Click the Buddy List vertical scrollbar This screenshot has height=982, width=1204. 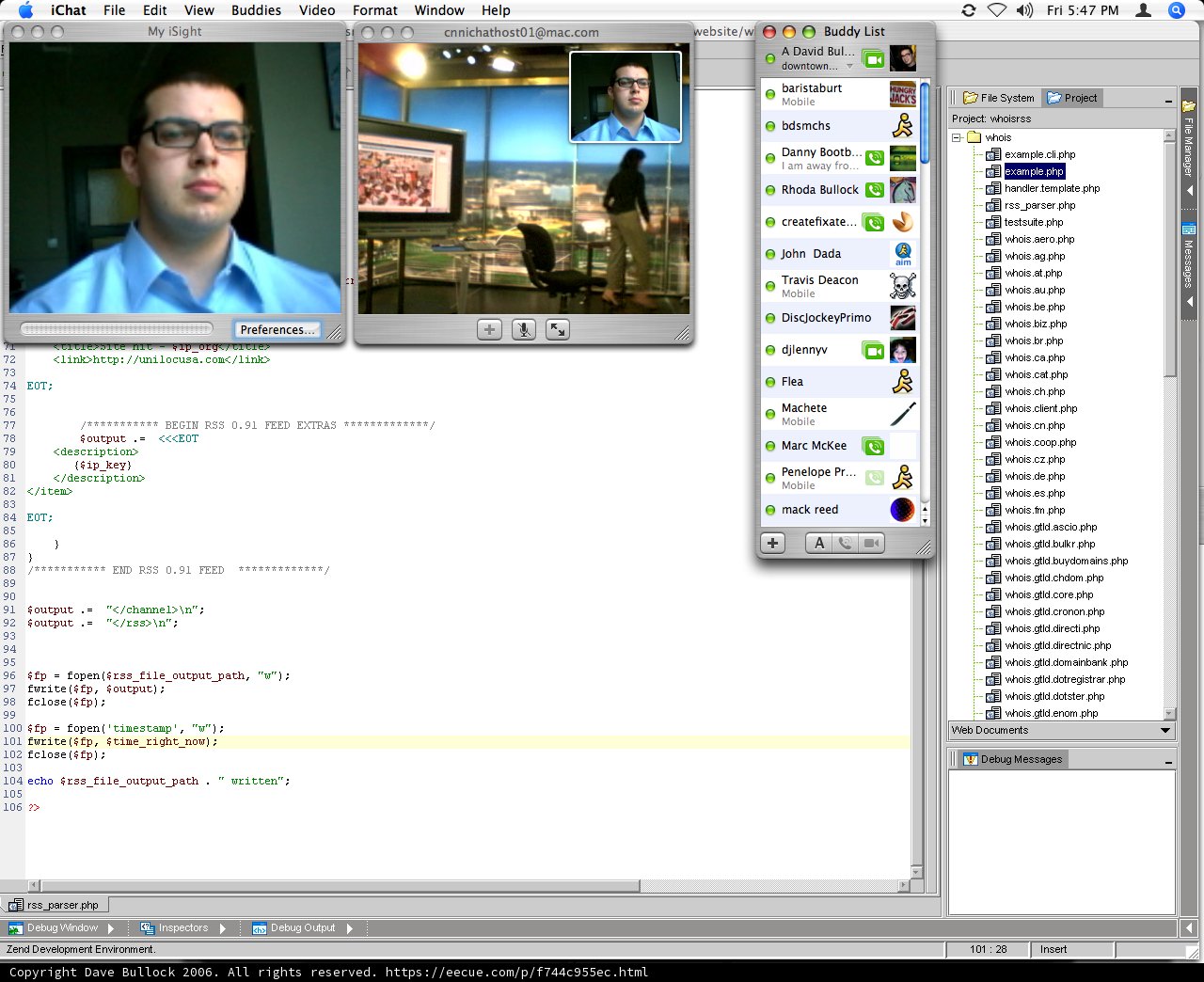coord(925,122)
